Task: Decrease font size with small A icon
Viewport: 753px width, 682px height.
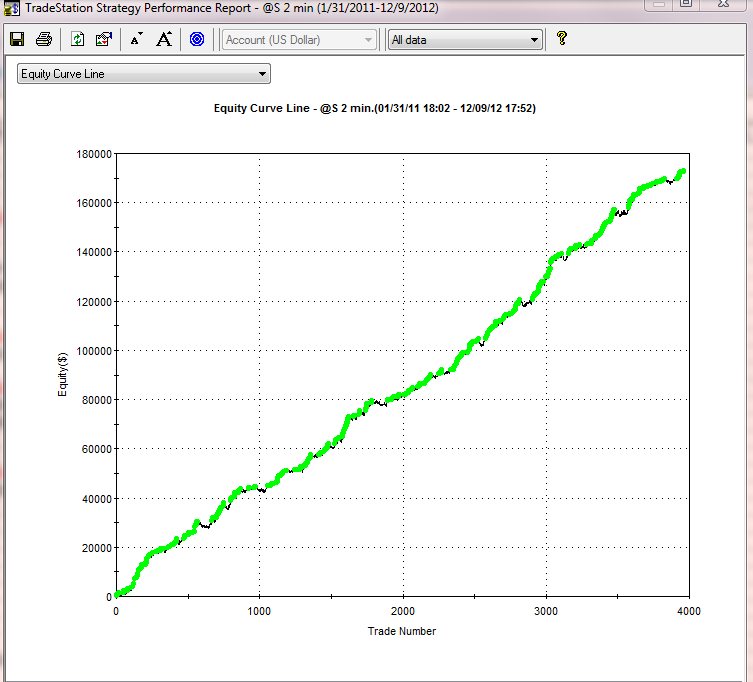Action: 137,40
